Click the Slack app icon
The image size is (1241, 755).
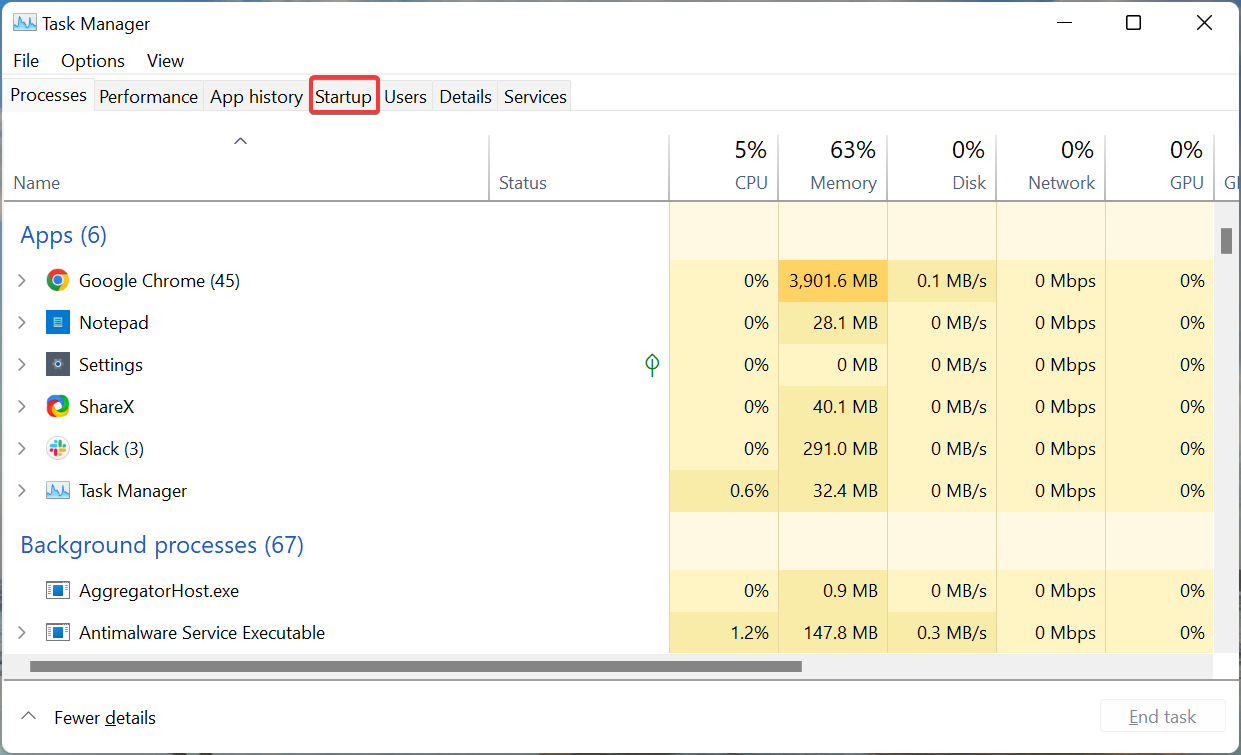coord(57,448)
